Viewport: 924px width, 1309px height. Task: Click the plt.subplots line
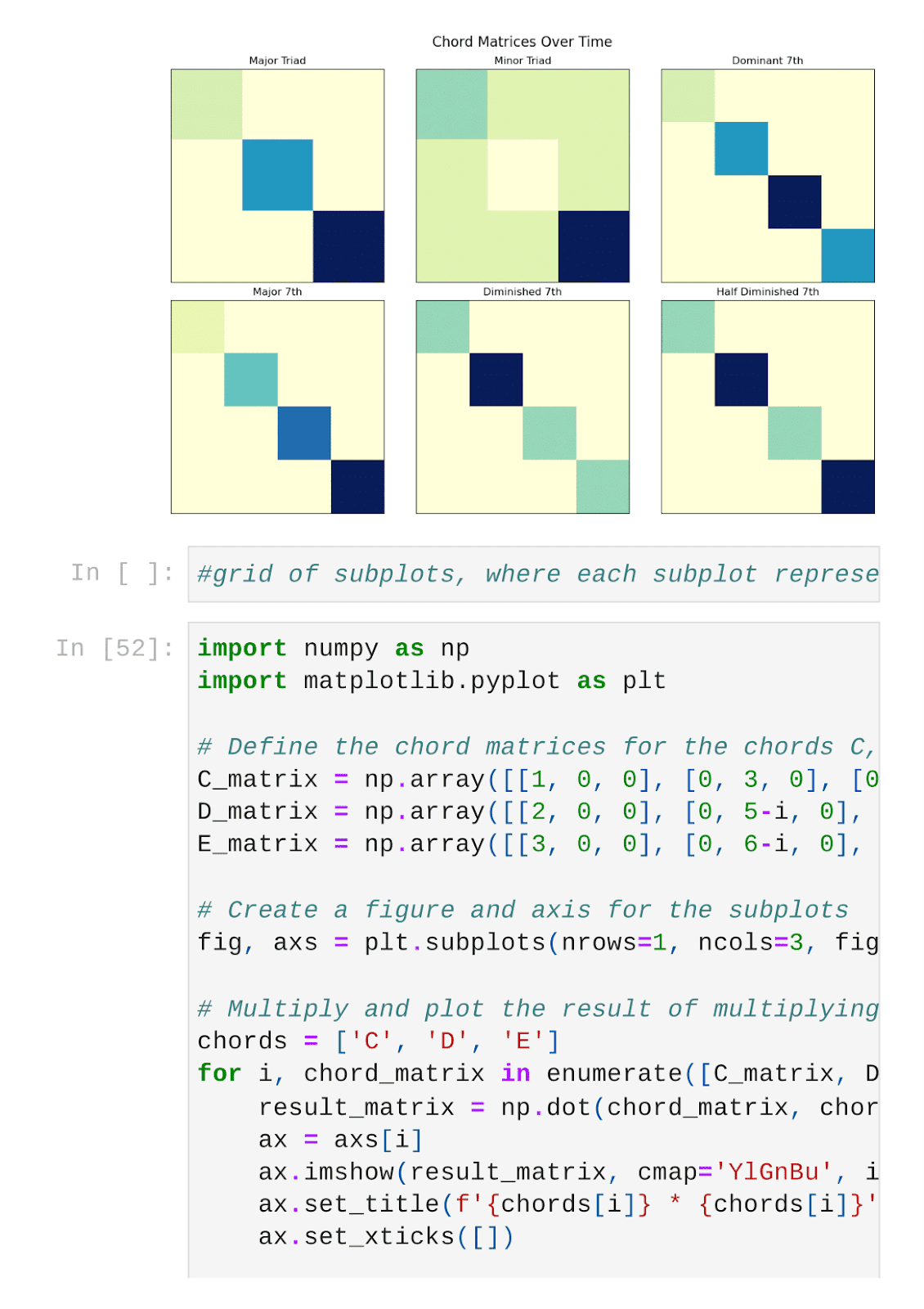tap(538, 942)
